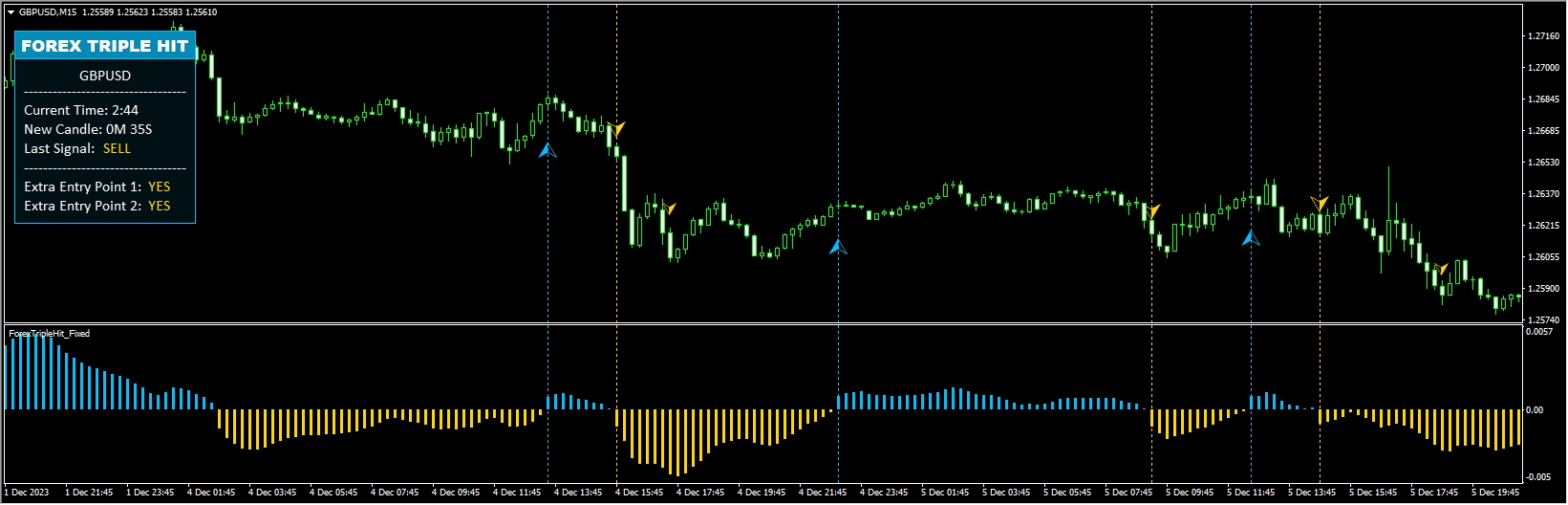The width and height of the screenshot is (1568, 505).
Task: Select the yellow sell arrow near 4 Dec 13:45
Action: pos(618,128)
